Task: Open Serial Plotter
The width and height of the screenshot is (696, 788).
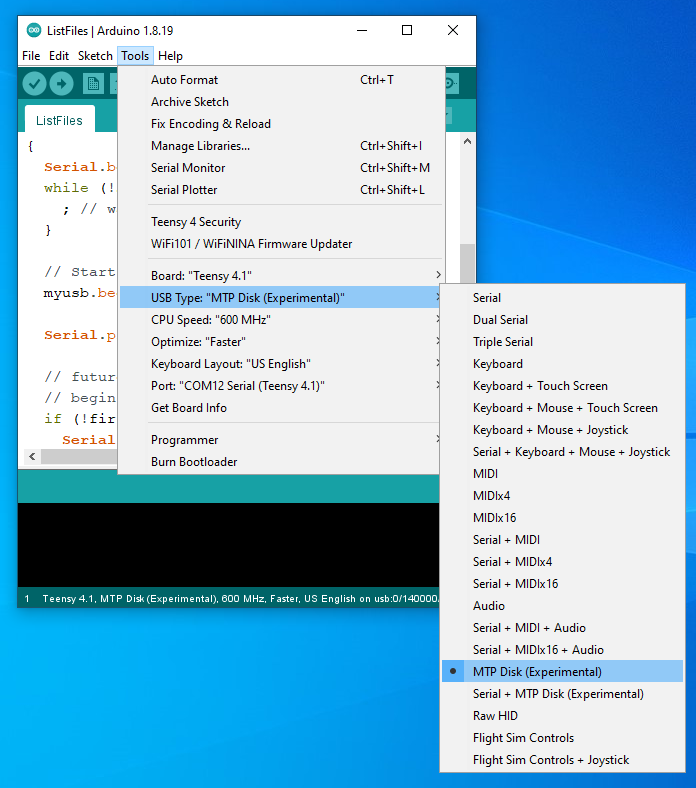Action: pos(281,190)
